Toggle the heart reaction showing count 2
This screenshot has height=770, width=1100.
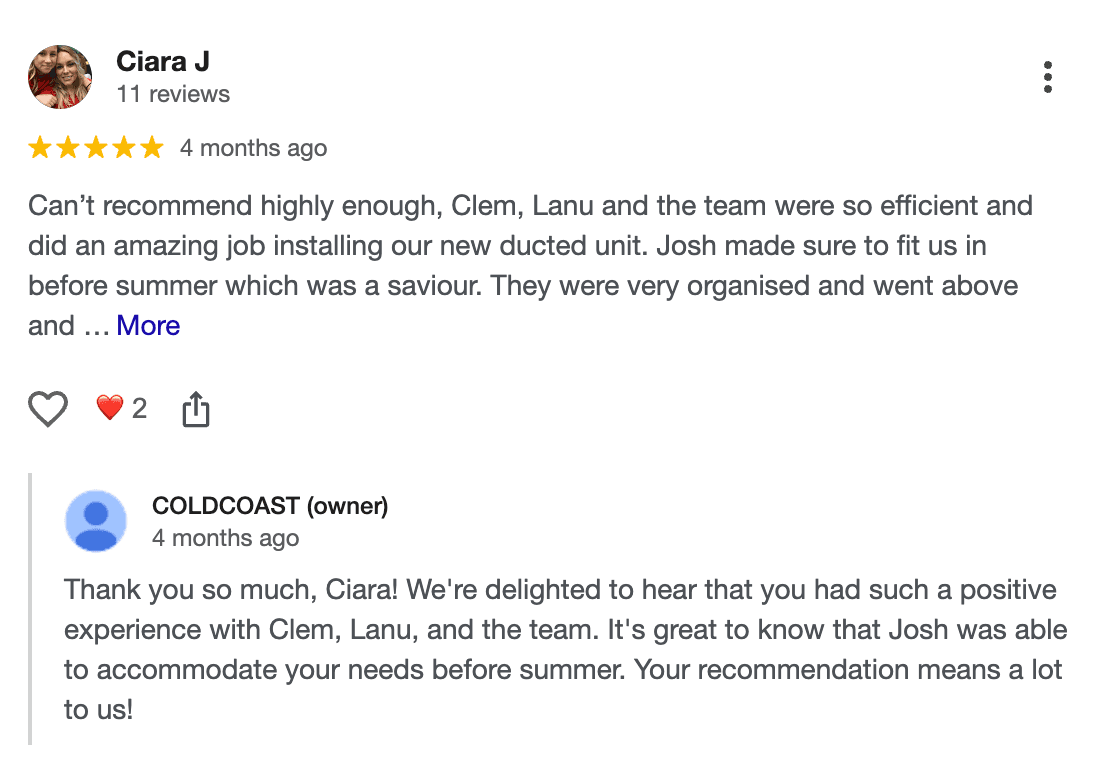110,408
